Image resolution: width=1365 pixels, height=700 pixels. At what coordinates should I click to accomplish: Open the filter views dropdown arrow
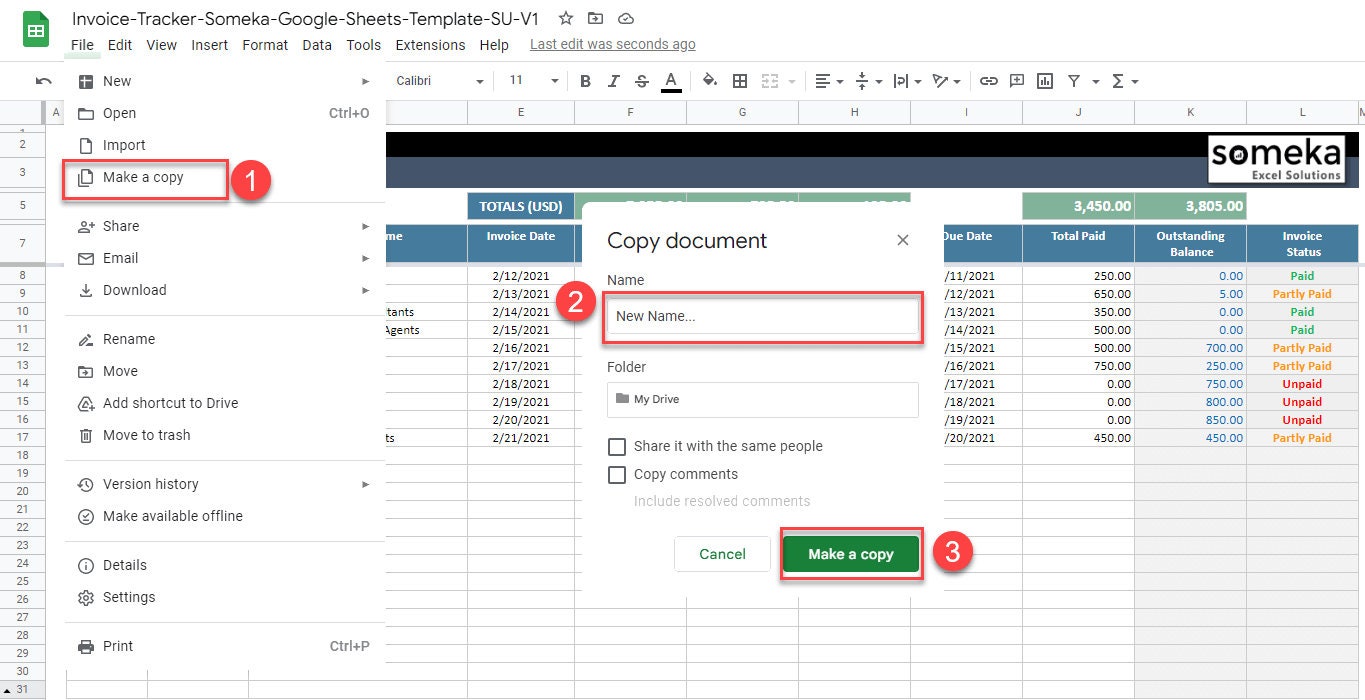click(x=1096, y=81)
